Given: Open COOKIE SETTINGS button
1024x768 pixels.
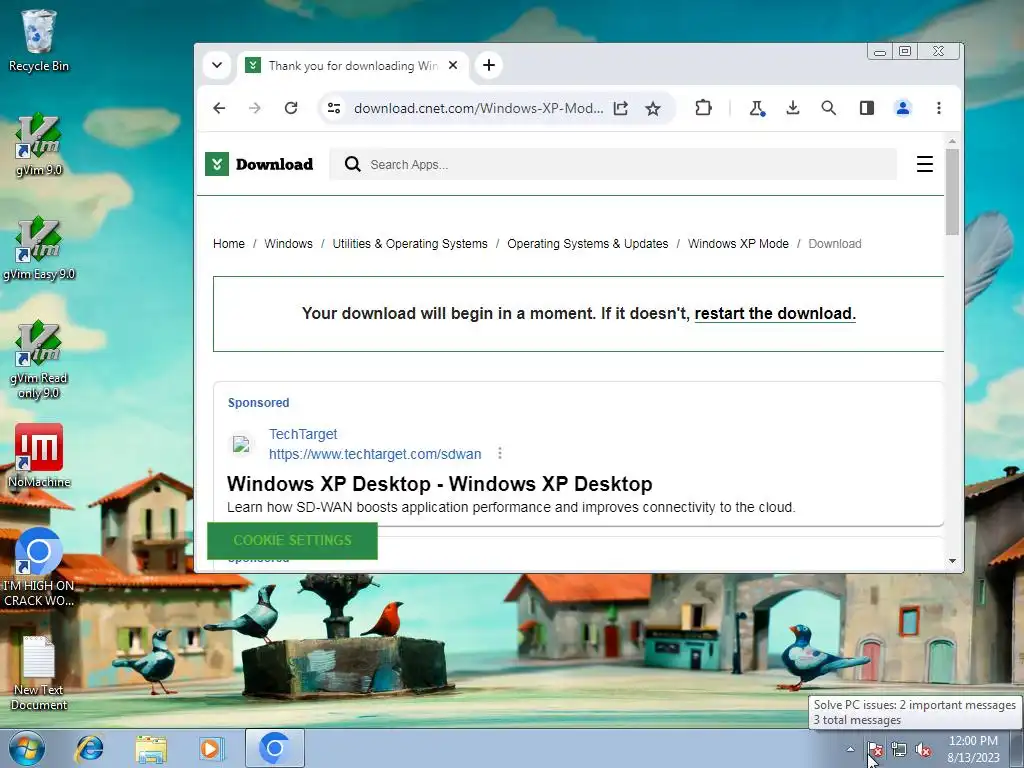Looking at the screenshot, I should (x=293, y=541).
